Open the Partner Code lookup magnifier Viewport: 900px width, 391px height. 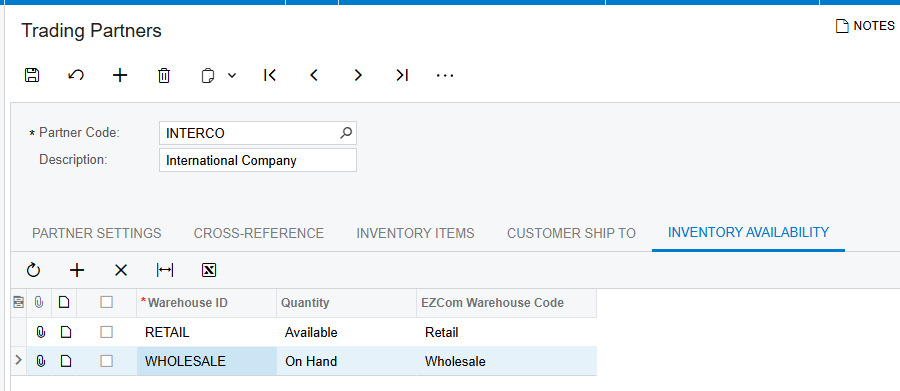pyautogui.click(x=346, y=133)
